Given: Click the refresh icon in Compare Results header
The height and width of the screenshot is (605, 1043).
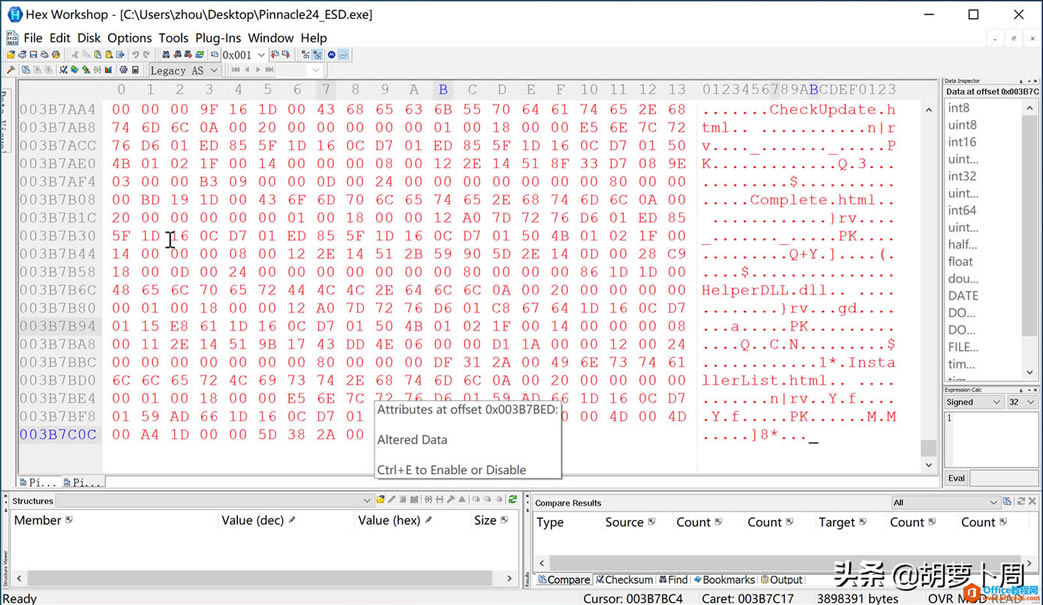Looking at the screenshot, I should [x=1020, y=501].
